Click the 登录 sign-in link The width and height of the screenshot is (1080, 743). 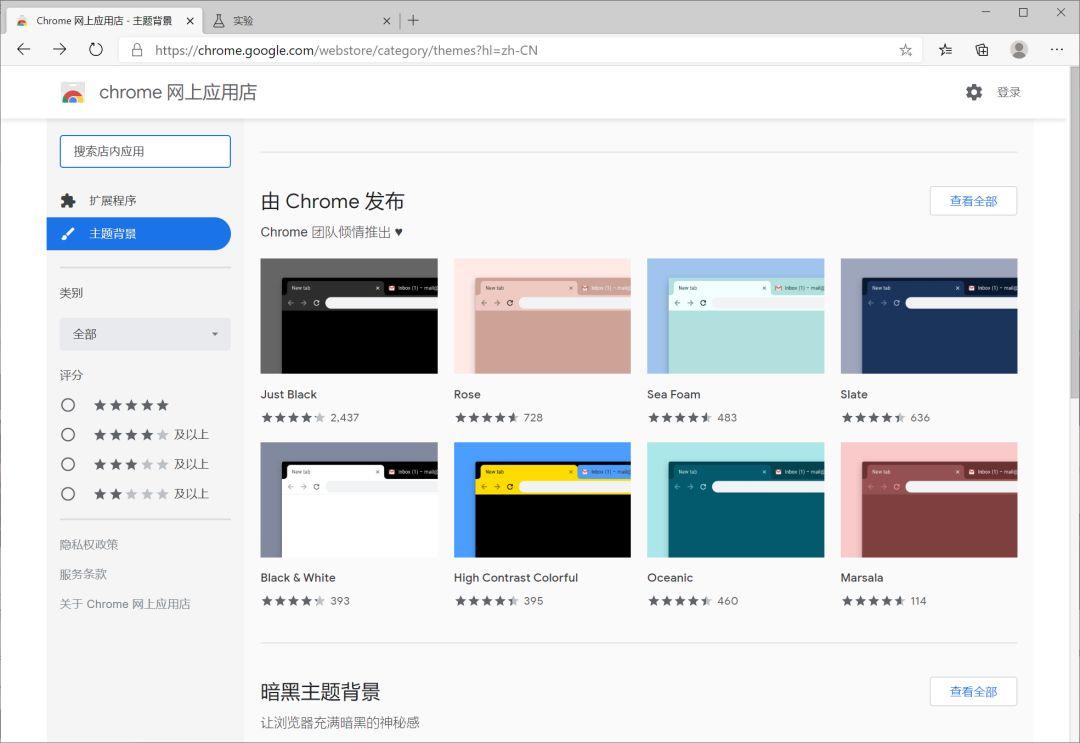[x=1008, y=92]
